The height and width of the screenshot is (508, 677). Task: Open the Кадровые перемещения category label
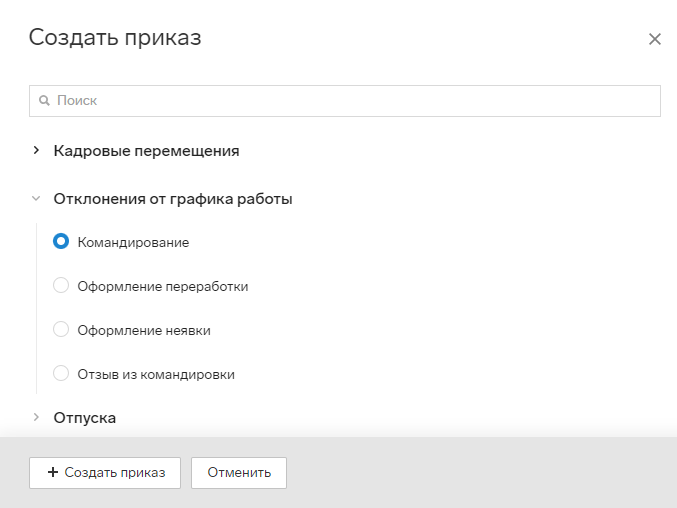point(146,151)
